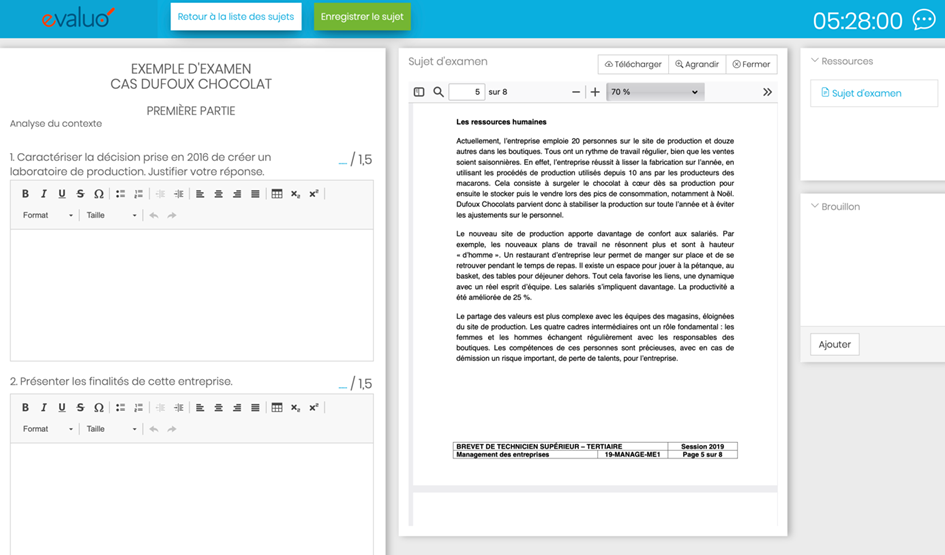
Task: Toggle italic in question 2 editor
Action: (43, 408)
